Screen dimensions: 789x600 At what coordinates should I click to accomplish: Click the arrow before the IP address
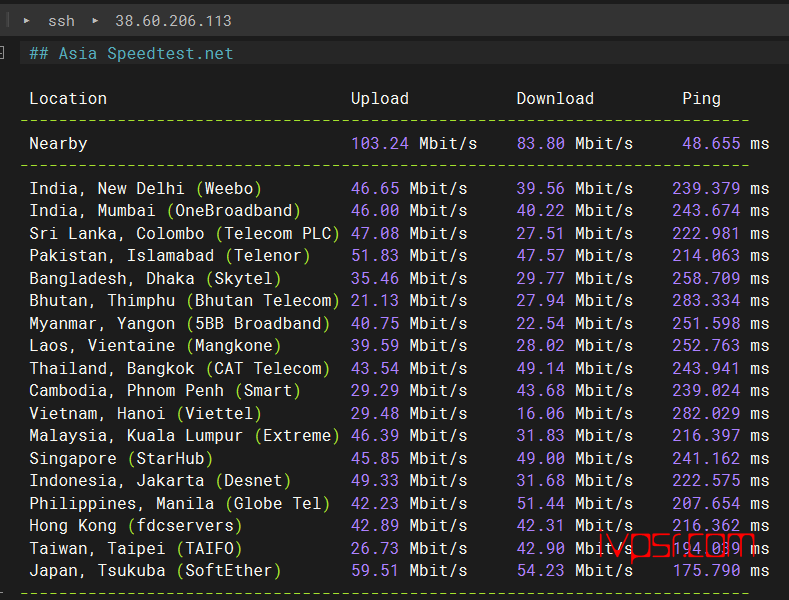(95, 21)
